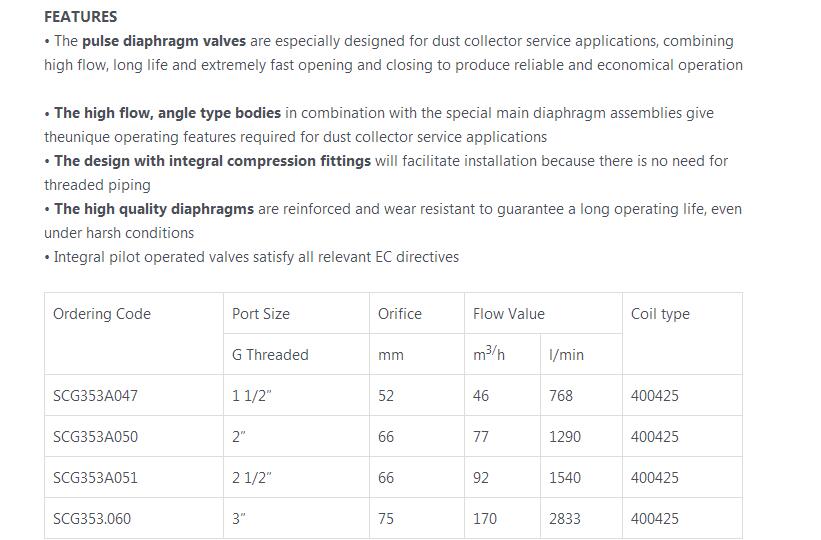Viewport: 821px width, 540px height.
Task: Click the 75 mm orifice cell
Action: pyautogui.click(x=386, y=519)
